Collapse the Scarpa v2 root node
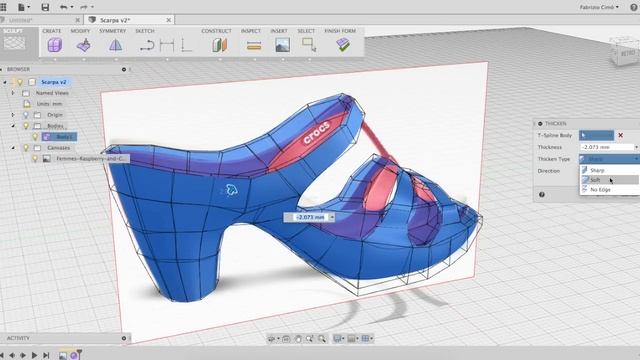This screenshot has height=360, width=640. (x=5, y=82)
